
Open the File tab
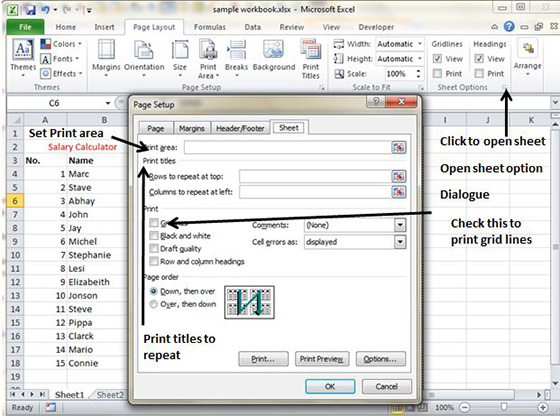tap(25, 27)
